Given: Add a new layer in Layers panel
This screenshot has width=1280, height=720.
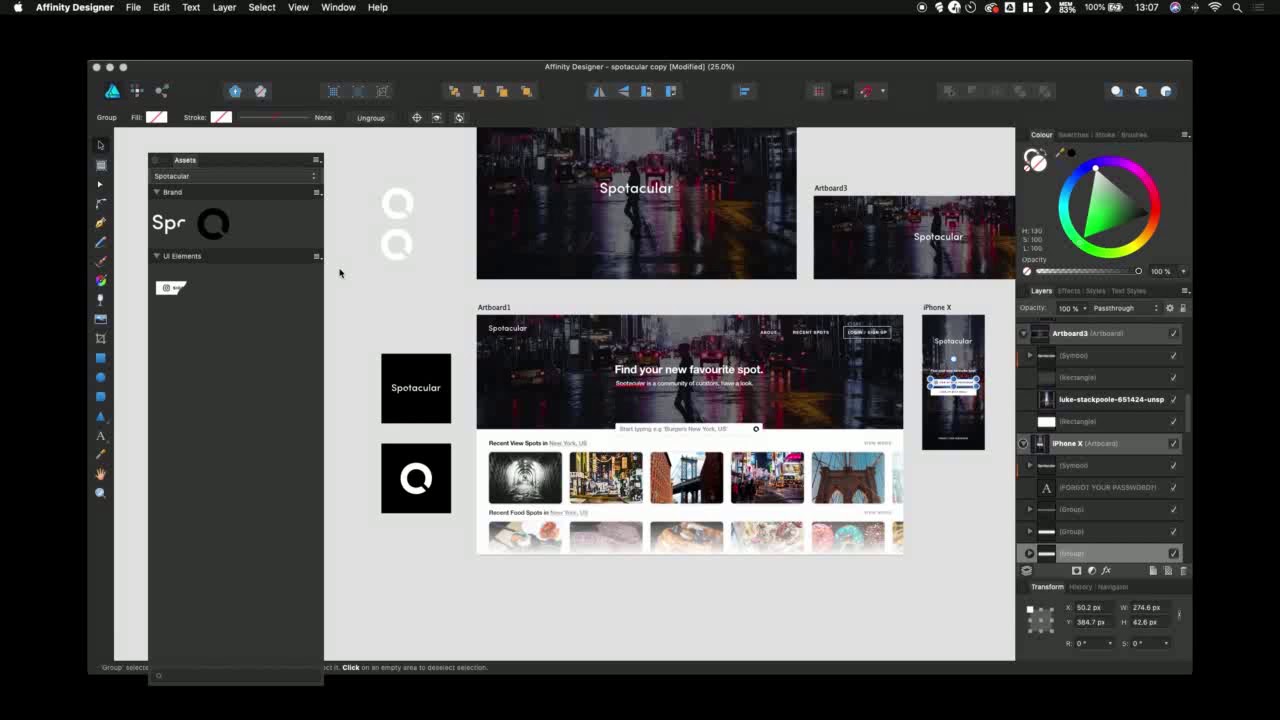Looking at the screenshot, I should 1153,571.
